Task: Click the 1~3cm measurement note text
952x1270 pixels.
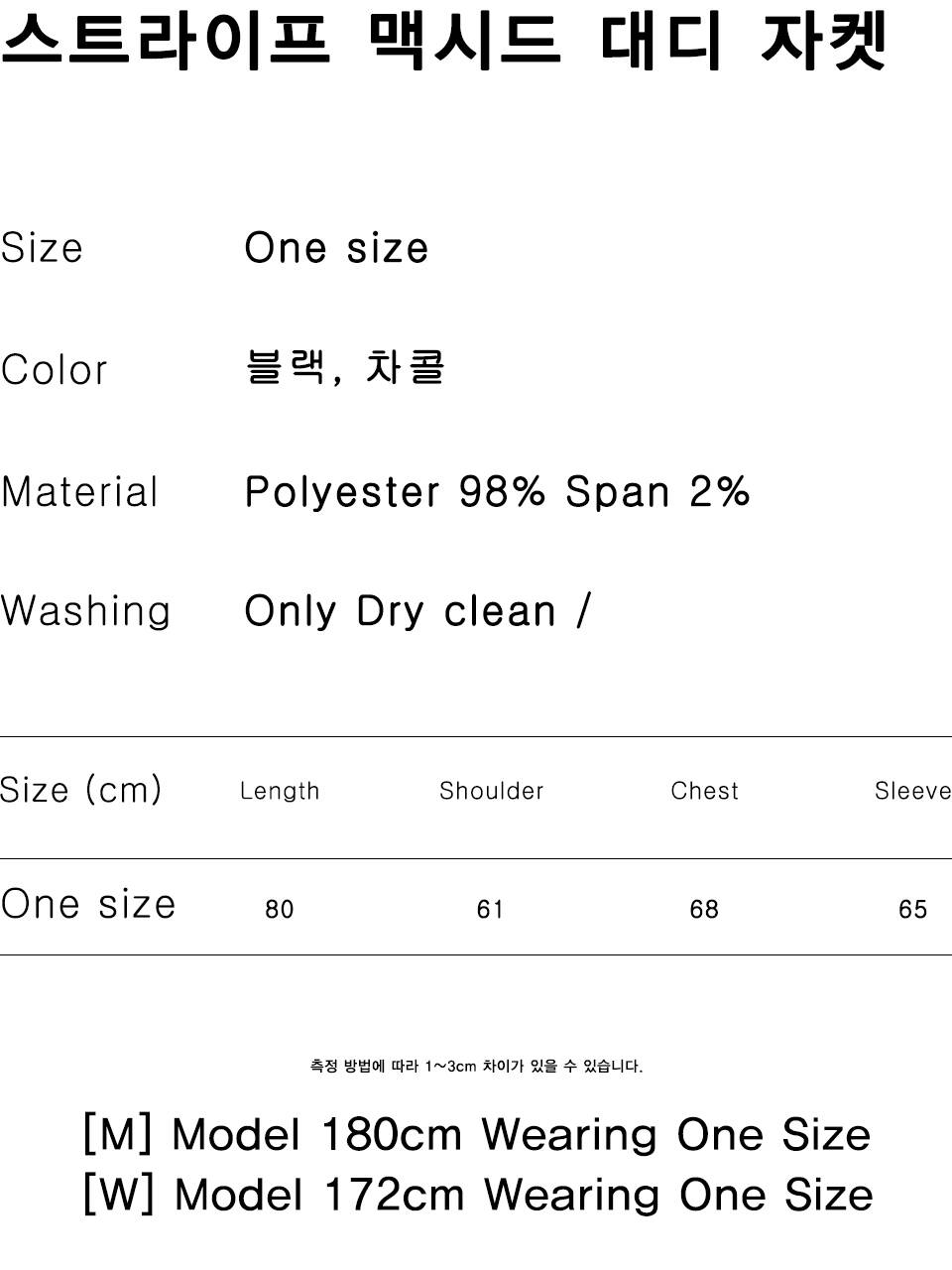Action: (x=476, y=1067)
